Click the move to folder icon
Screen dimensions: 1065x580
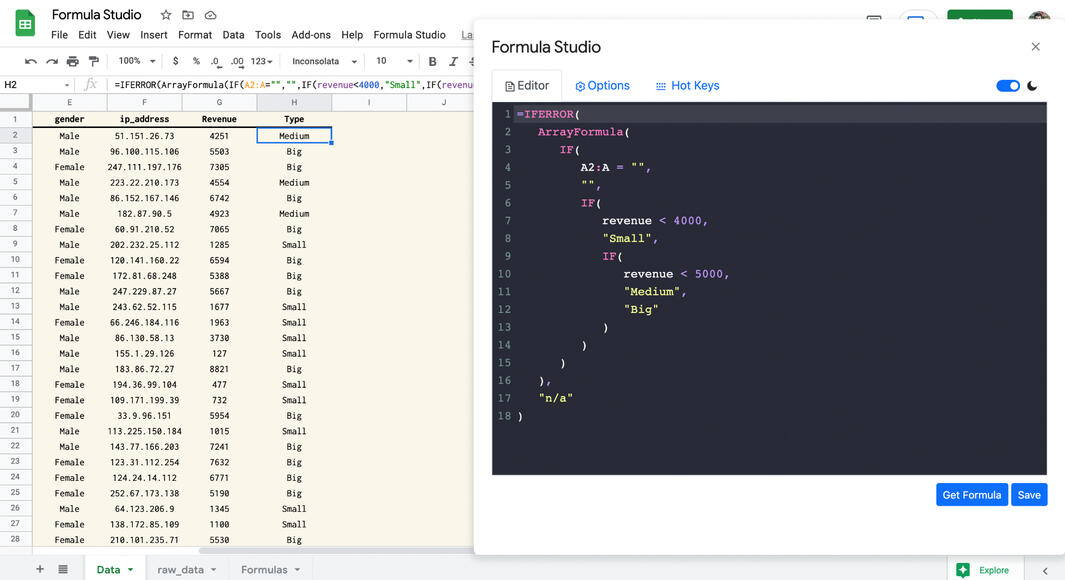(x=188, y=15)
